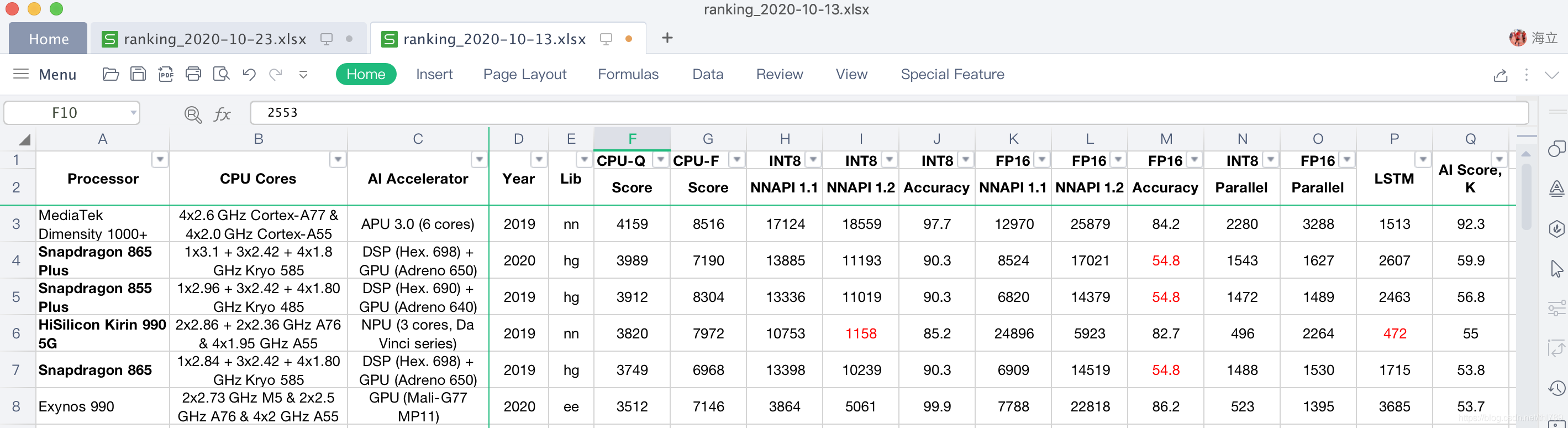Open the Name Box dropdown arrow
1568x428 pixels.
[133, 113]
